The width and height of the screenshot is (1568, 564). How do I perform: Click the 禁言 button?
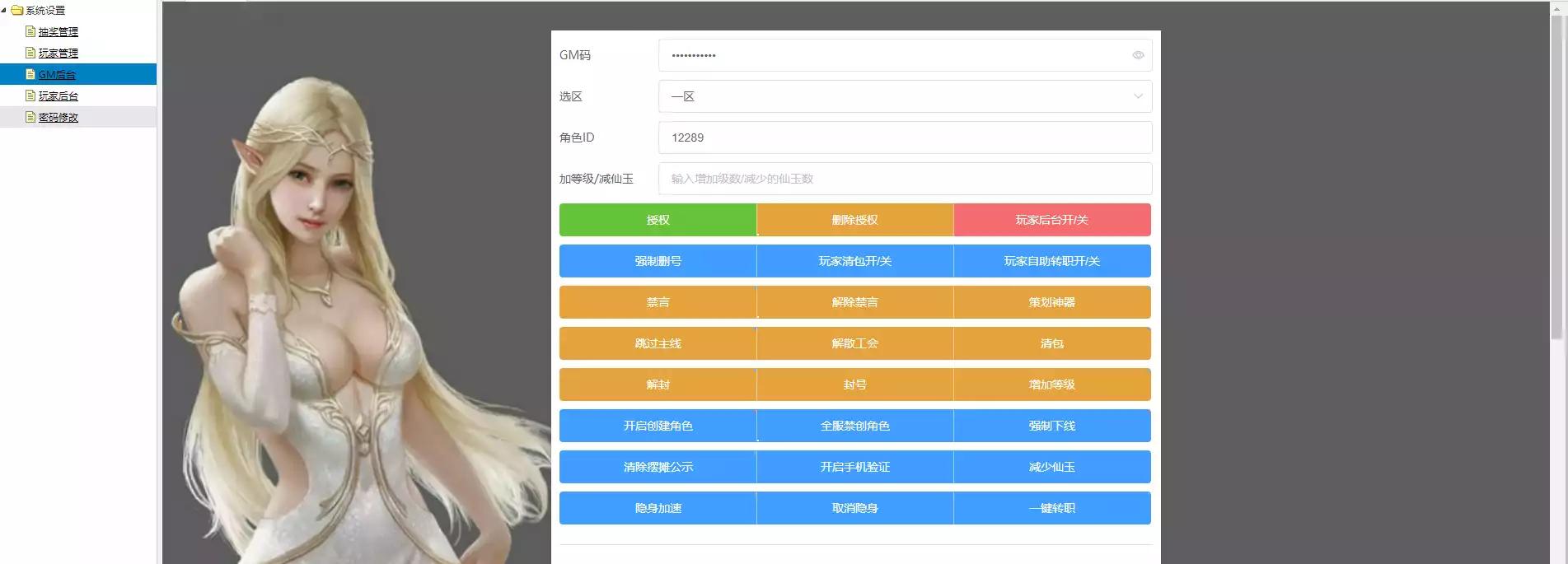658,302
